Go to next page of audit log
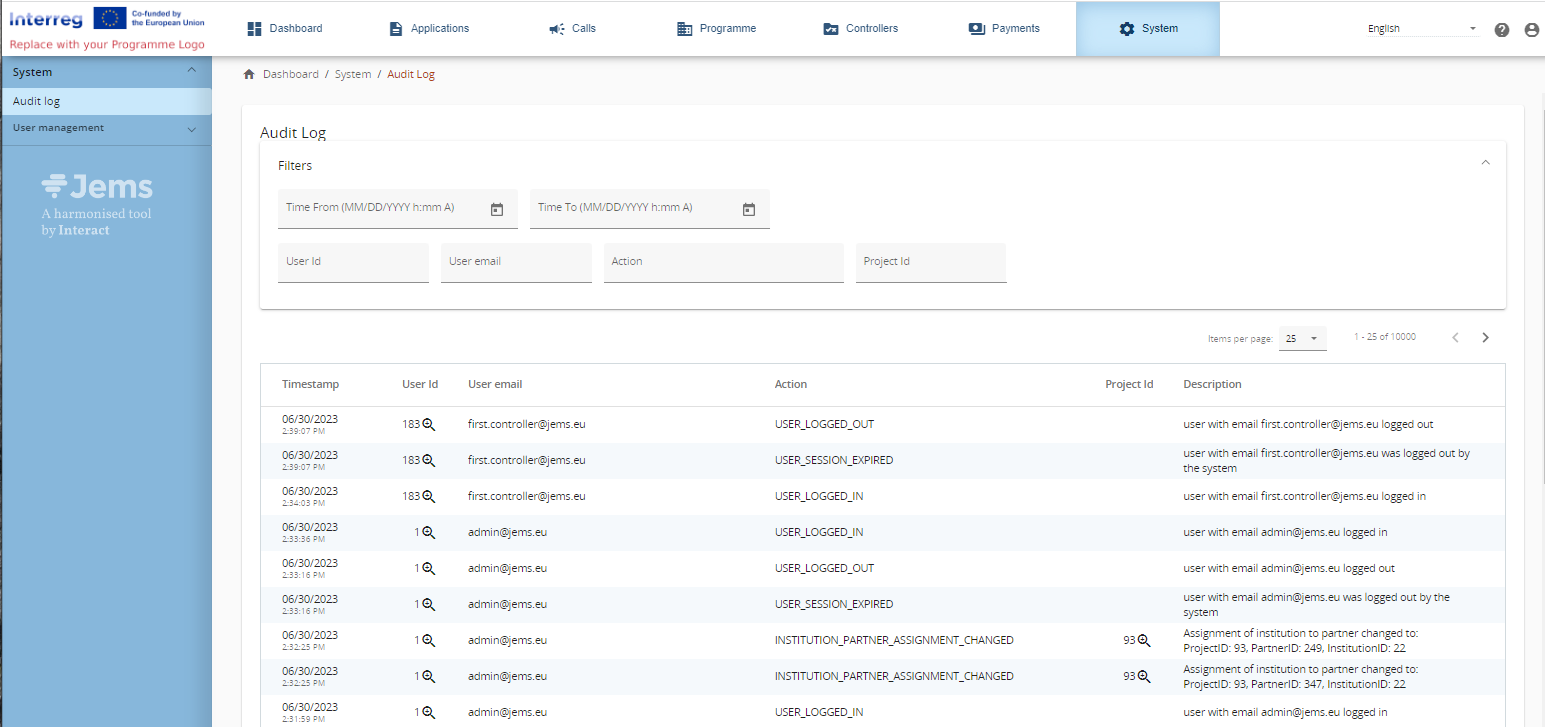1545x727 pixels. pyautogui.click(x=1485, y=338)
